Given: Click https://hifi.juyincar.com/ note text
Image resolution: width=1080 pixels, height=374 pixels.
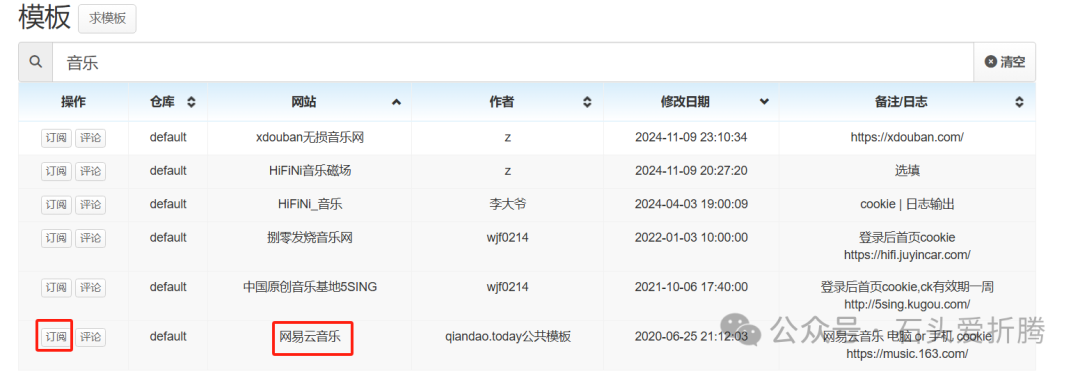Looking at the screenshot, I should tap(907, 255).
